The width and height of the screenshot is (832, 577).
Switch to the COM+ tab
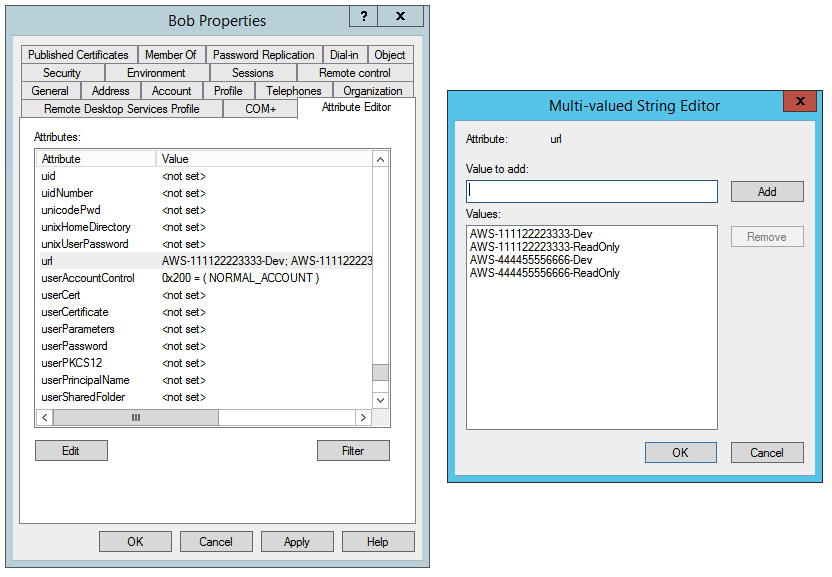click(x=261, y=108)
